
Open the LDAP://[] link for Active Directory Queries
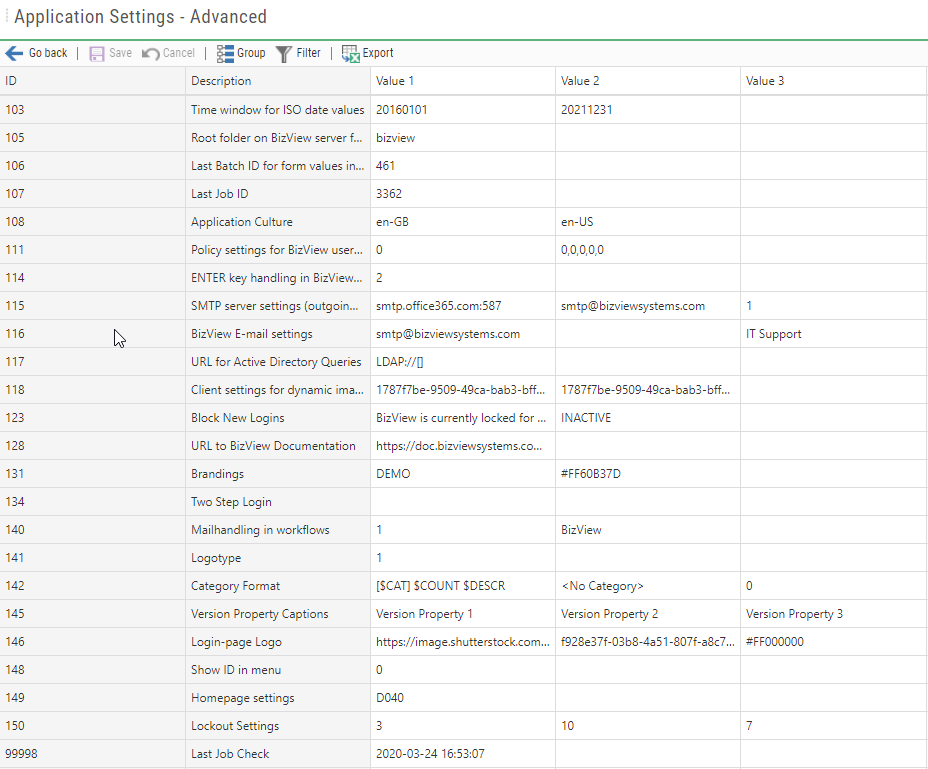tap(398, 361)
